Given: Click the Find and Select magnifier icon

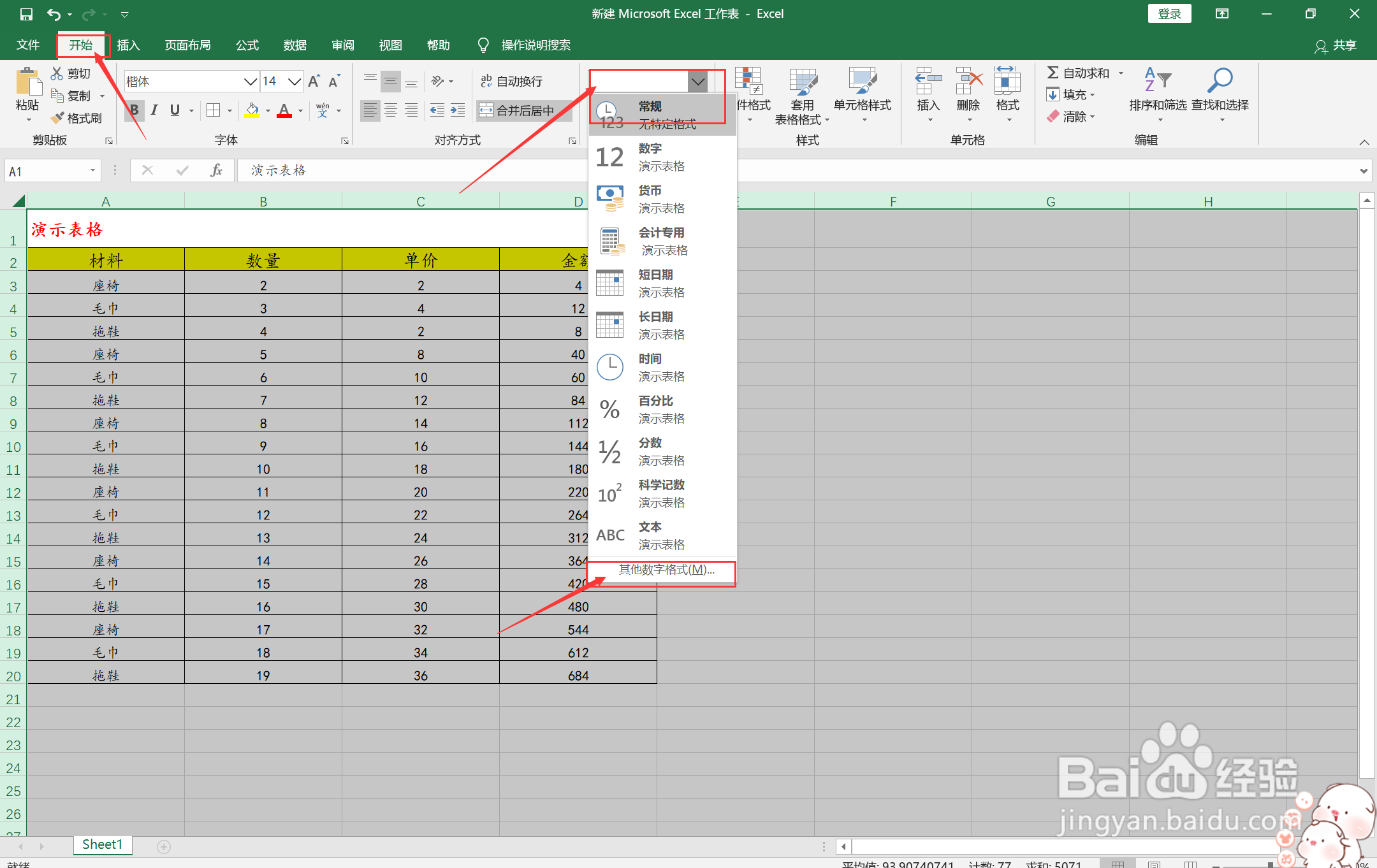Looking at the screenshot, I should click(x=1220, y=81).
